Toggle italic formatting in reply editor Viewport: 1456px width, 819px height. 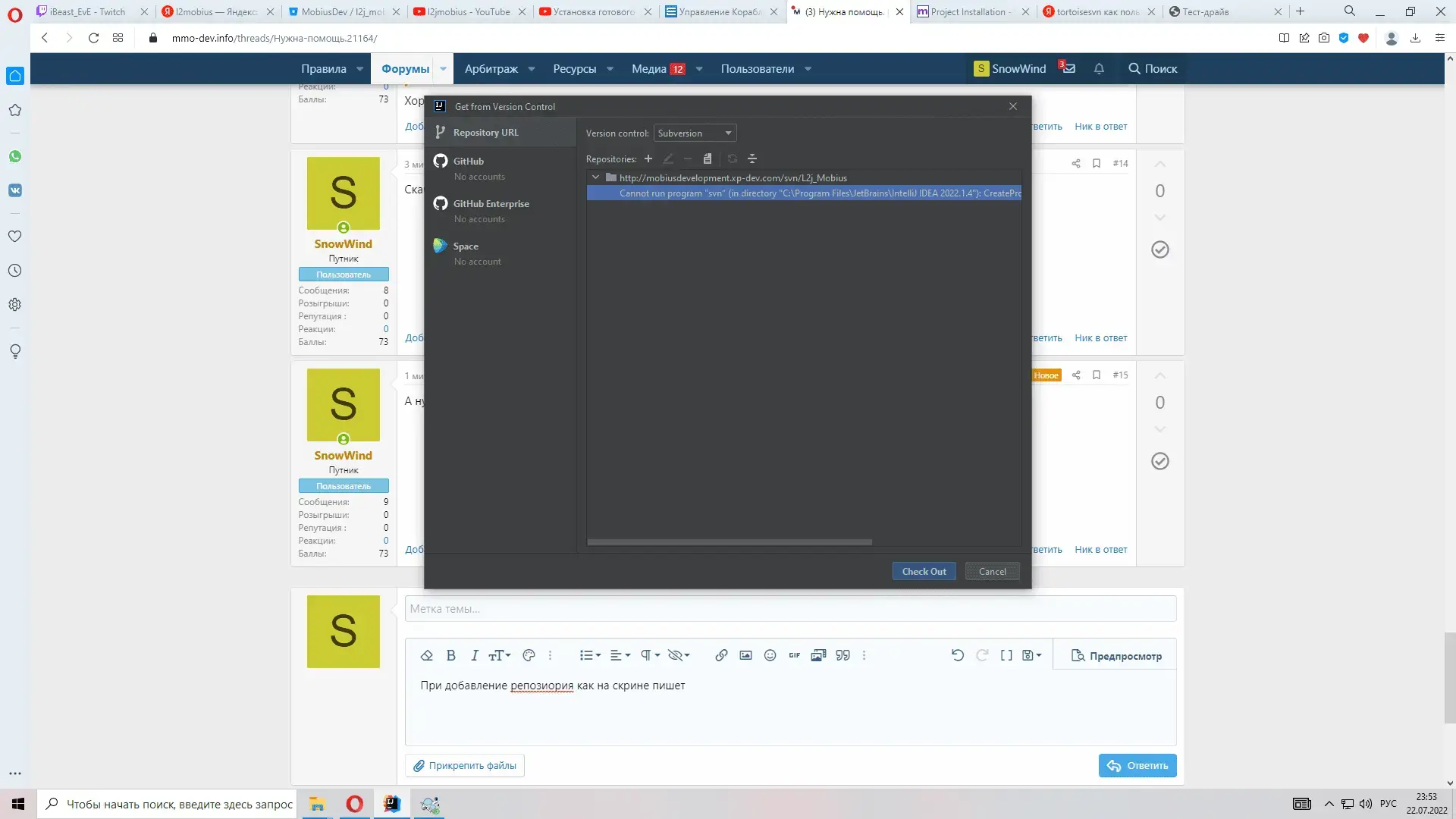475,656
